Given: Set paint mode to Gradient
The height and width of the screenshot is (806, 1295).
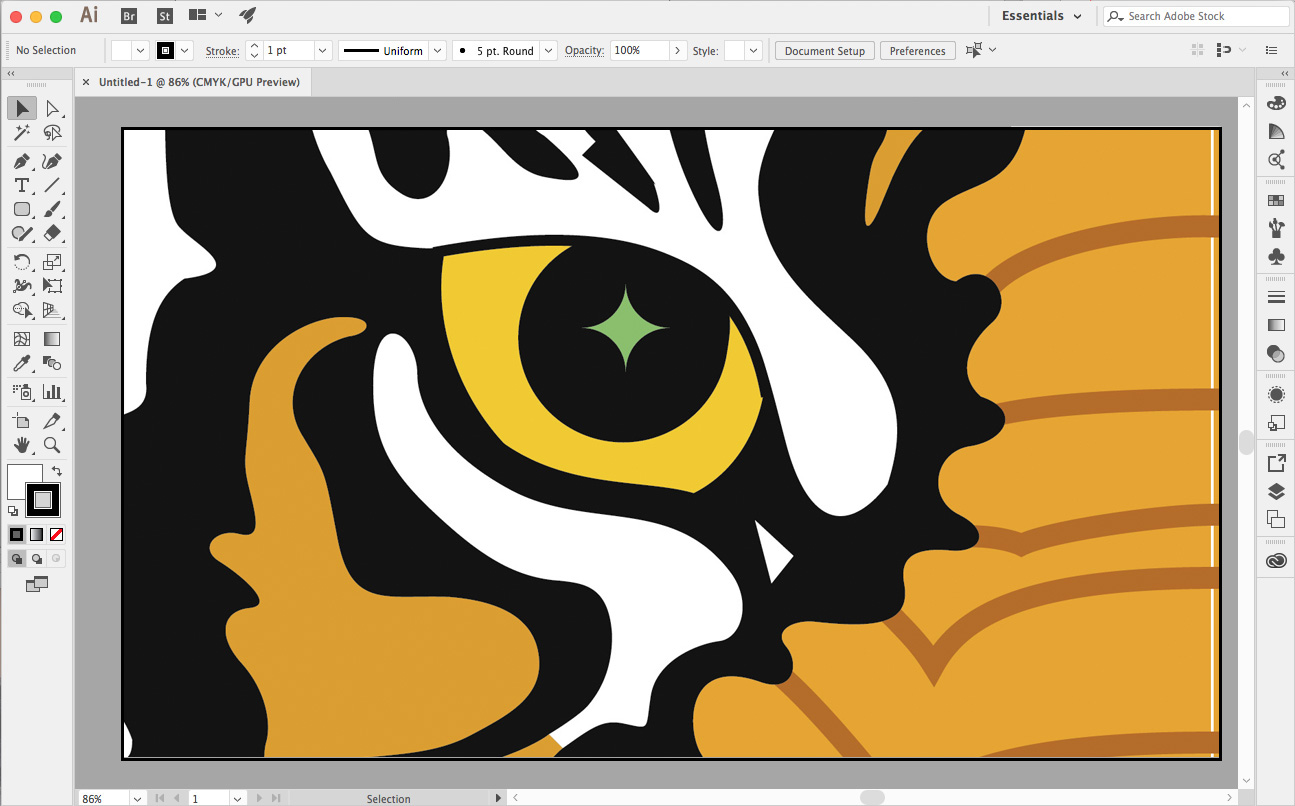Looking at the screenshot, I should [x=36, y=534].
